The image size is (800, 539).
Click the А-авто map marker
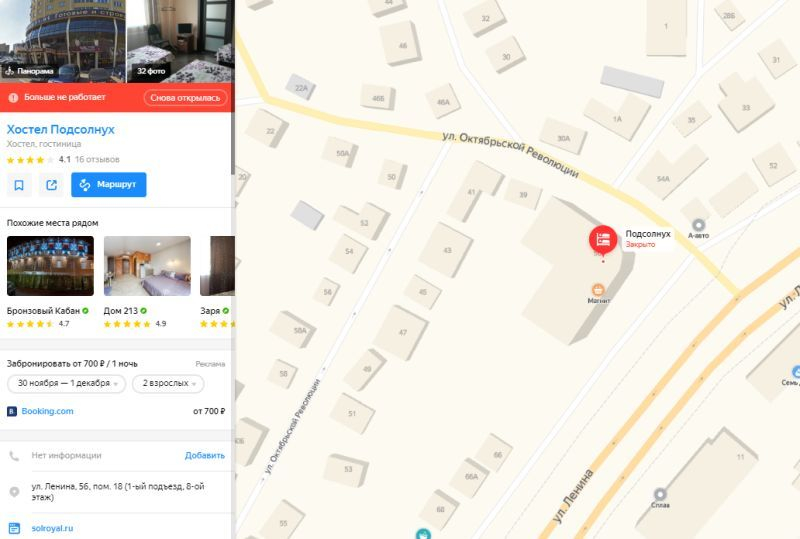coord(698,225)
